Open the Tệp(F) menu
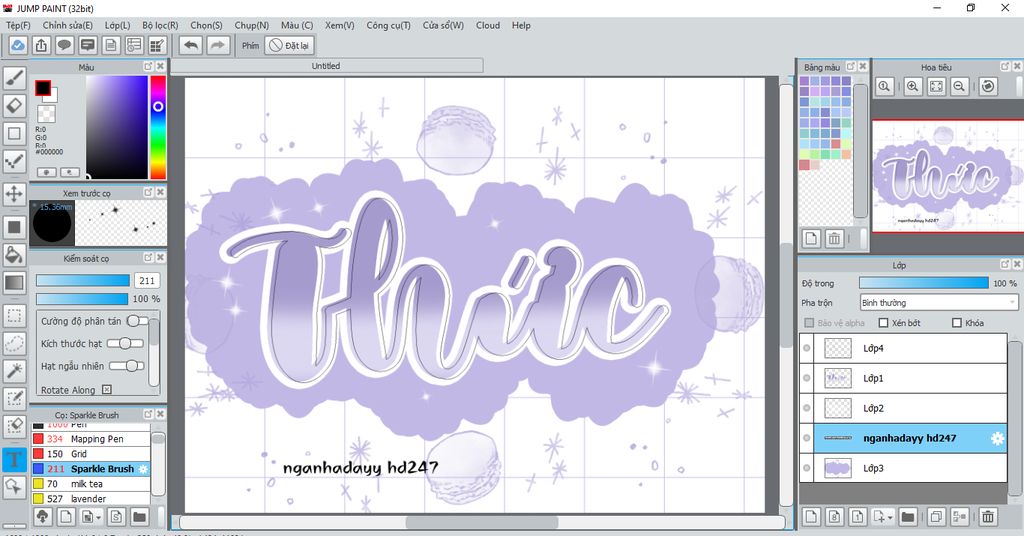 18,25
